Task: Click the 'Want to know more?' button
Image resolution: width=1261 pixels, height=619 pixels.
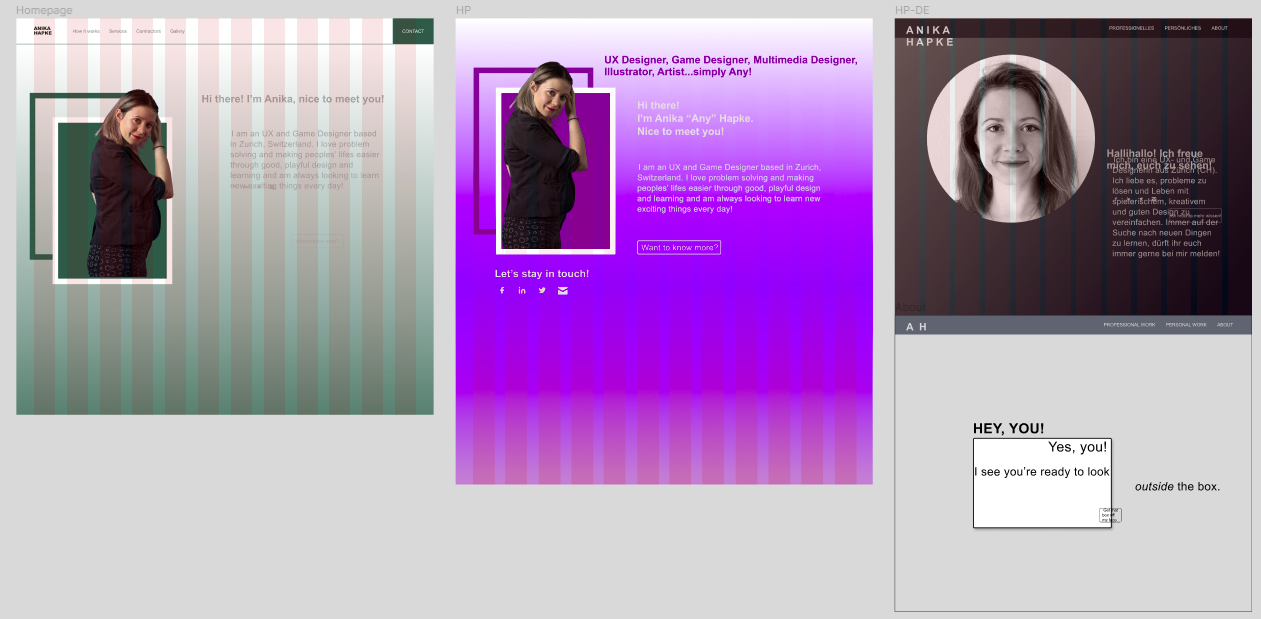Action: 678,247
